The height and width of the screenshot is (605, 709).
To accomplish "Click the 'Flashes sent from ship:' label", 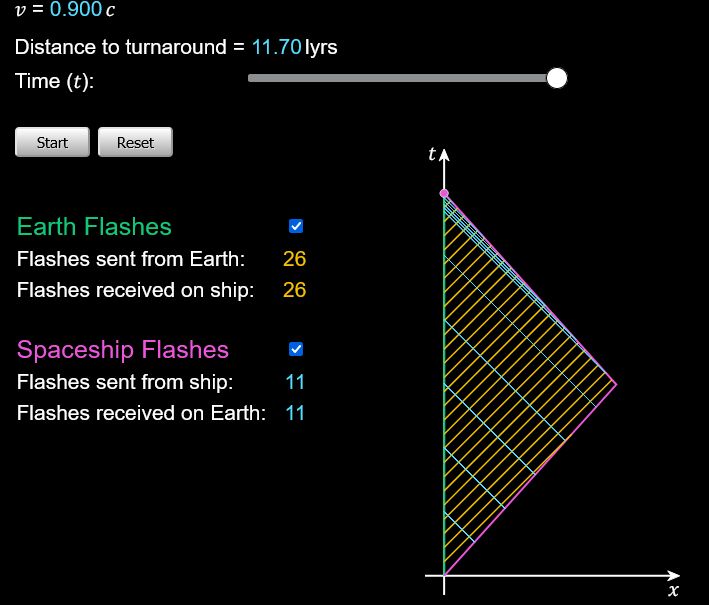I will (x=125, y=382).
